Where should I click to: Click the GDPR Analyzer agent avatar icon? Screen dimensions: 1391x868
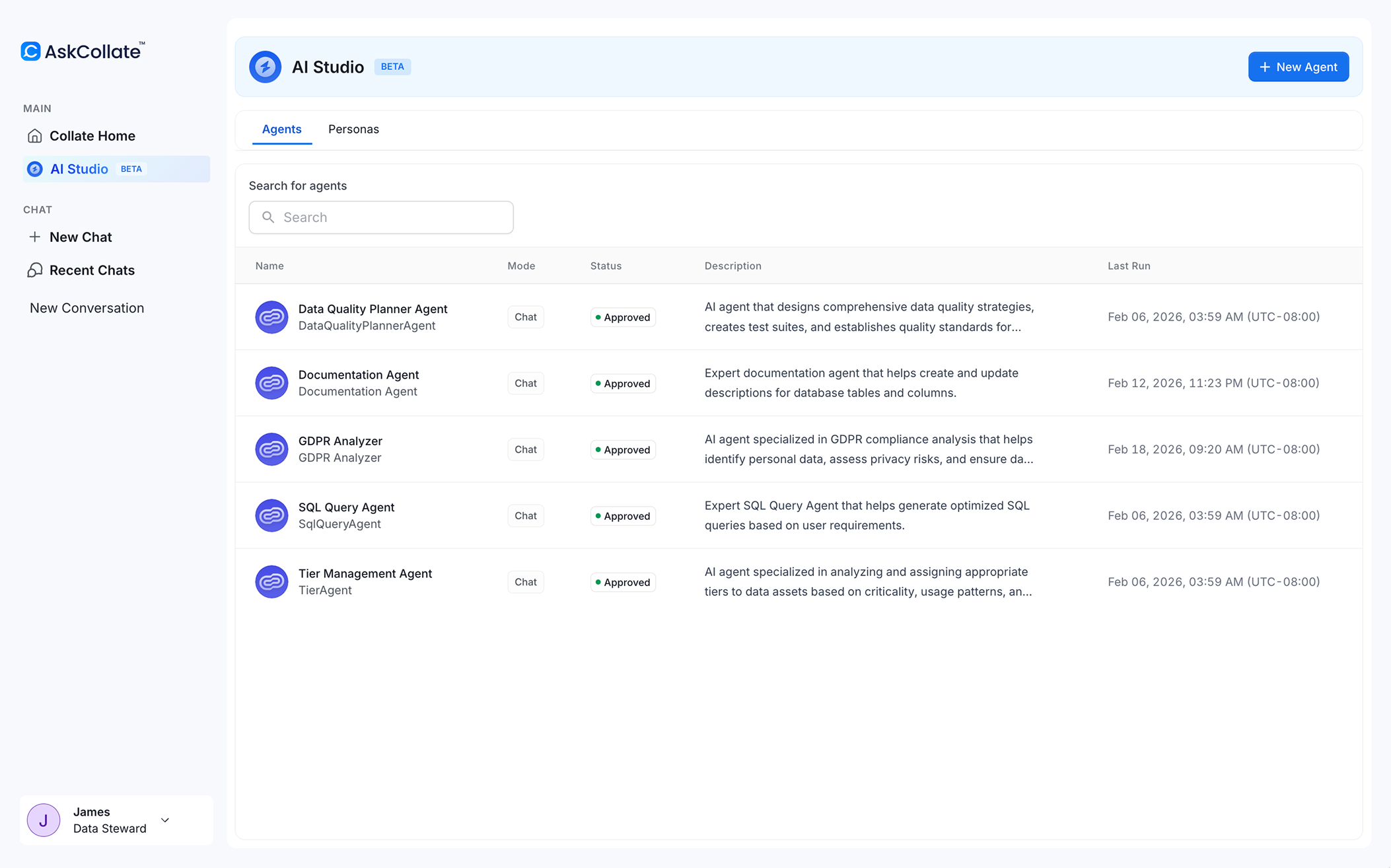coord(271,449)
